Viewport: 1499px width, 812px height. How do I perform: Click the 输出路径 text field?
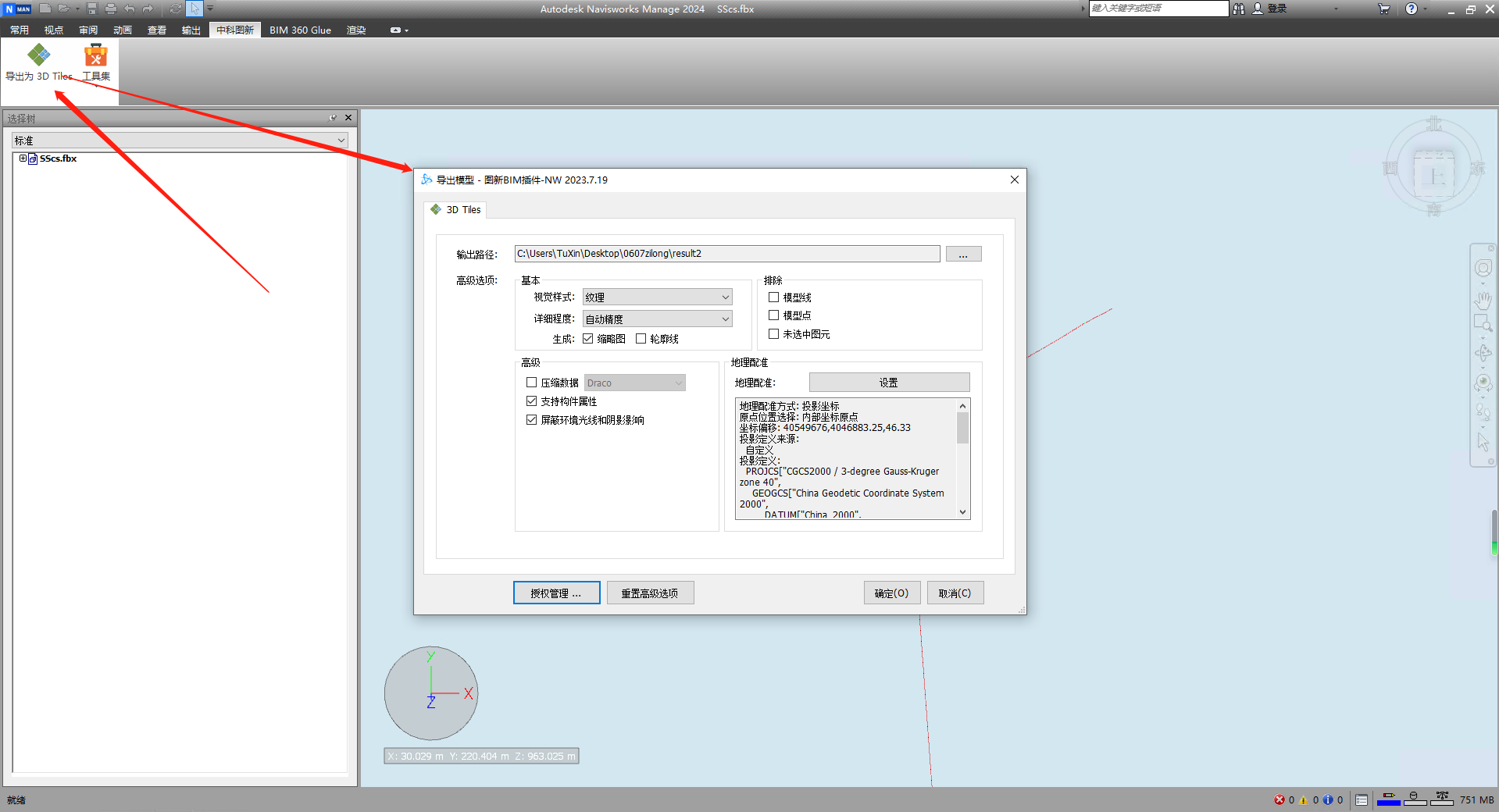726,254
